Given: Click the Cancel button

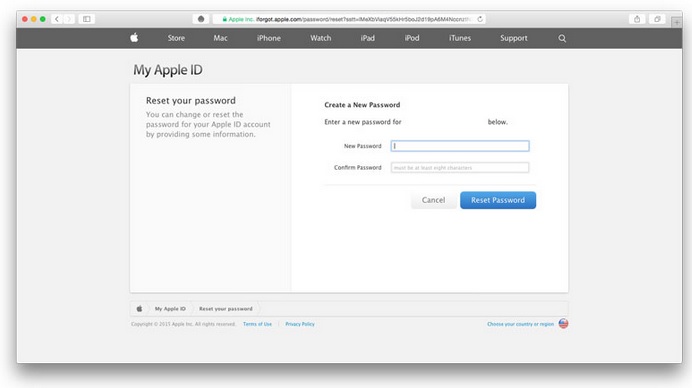Looking at the screenshot, I should pyautogui.click(x=433, y=200).
